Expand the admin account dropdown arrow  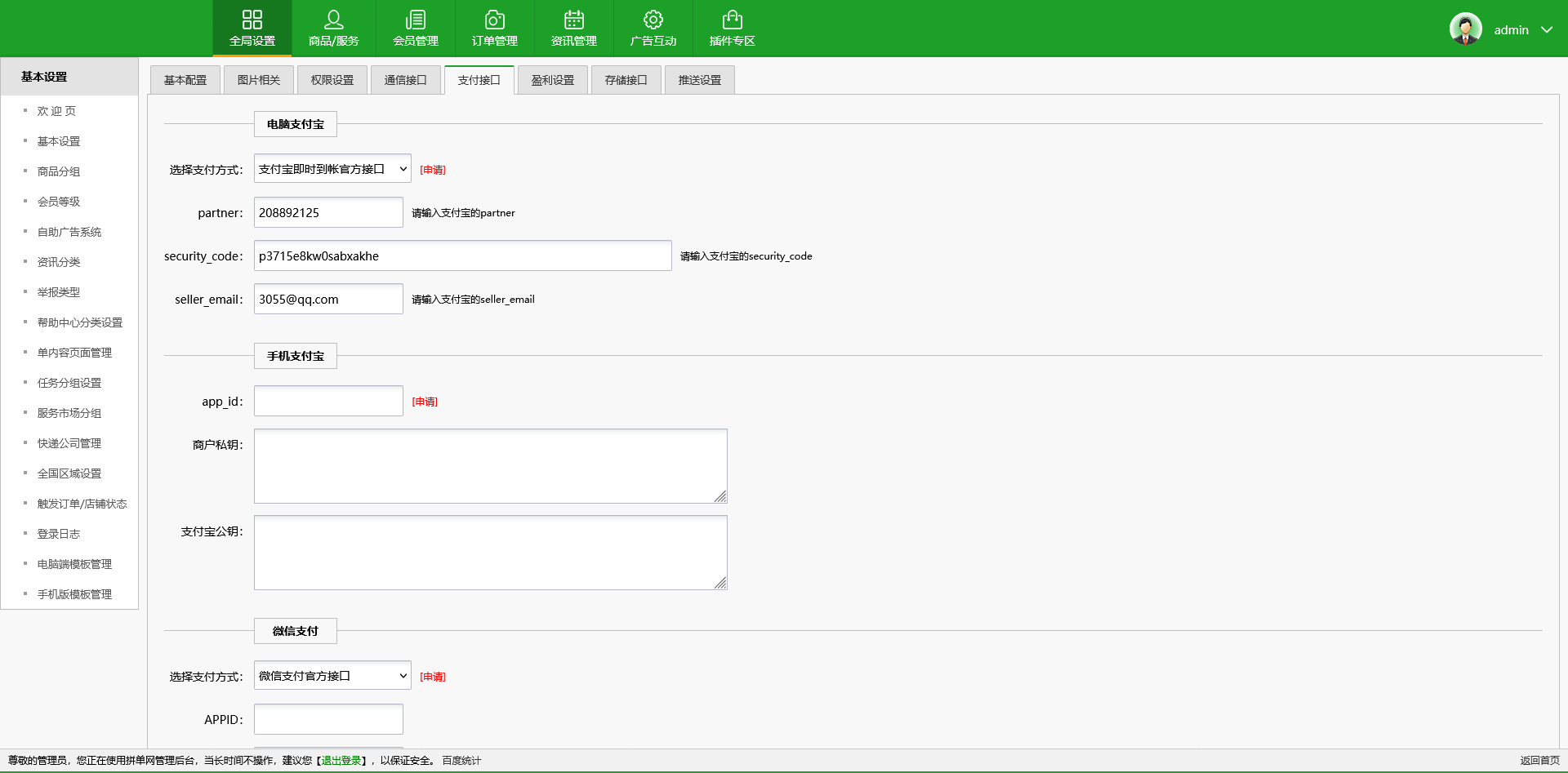pos(1547,29)
